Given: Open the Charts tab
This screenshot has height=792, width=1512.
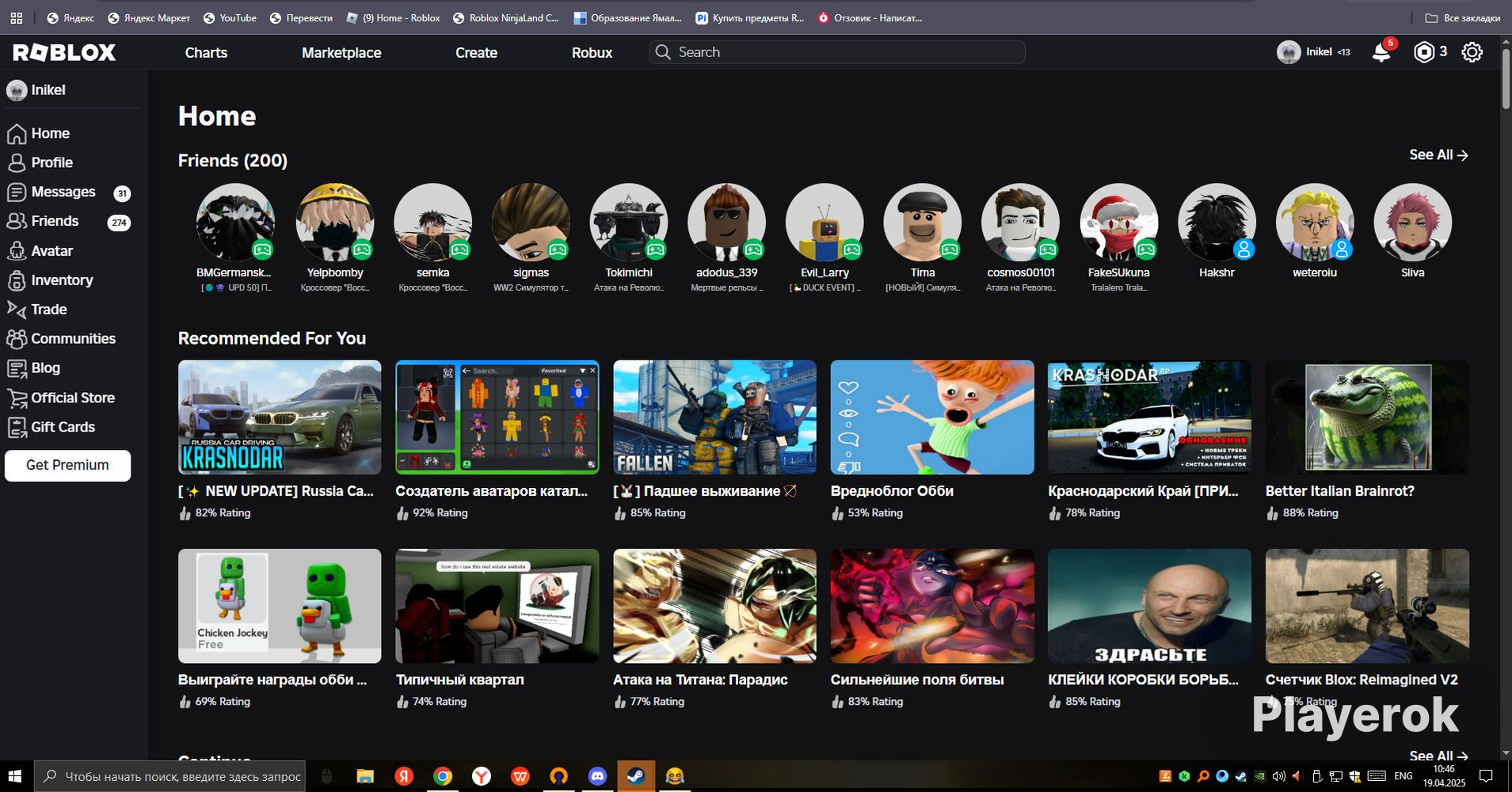Looking at the screenshot, I should tap(206, 53).
